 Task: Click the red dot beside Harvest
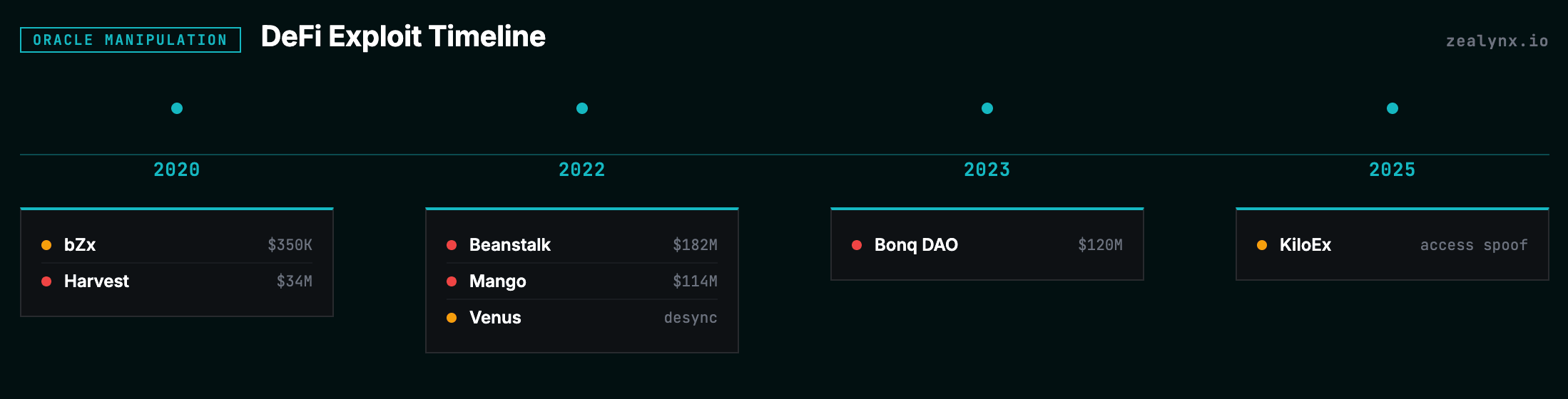click(x=46, y=281)
